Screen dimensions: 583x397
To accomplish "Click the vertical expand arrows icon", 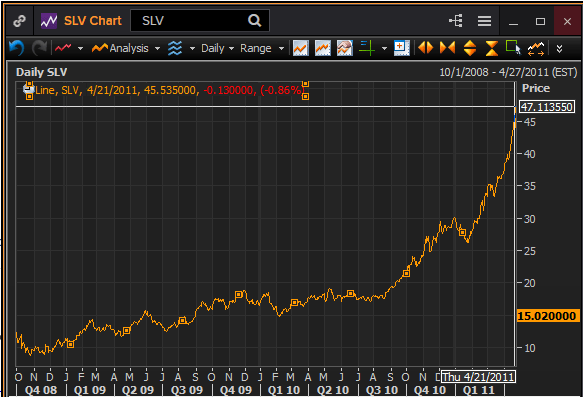I will tap(470, 48).
